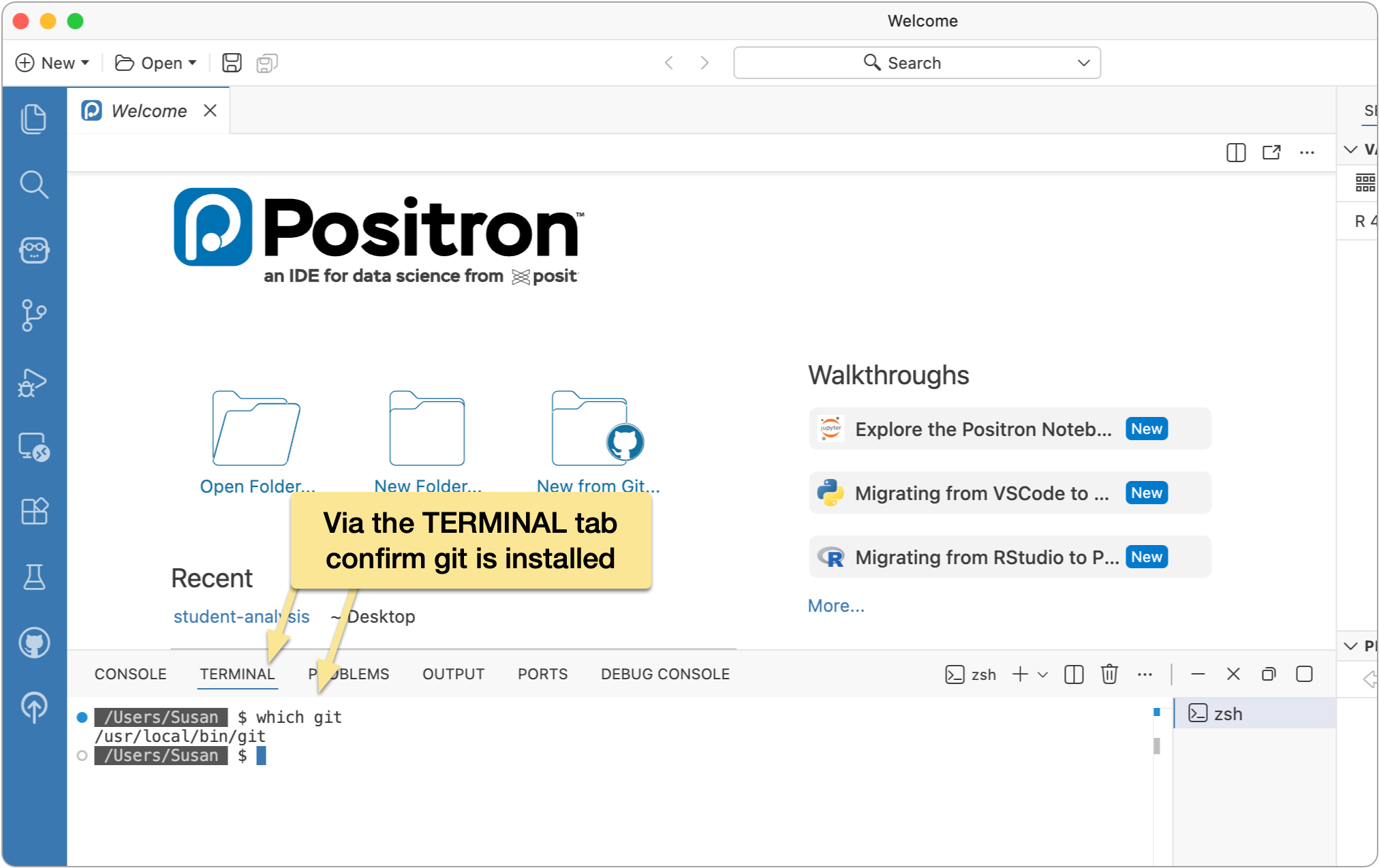Expand the New button dropdown arrow
The width and height of the screenshot is (1379, 868).
click(x=84, y=62)
